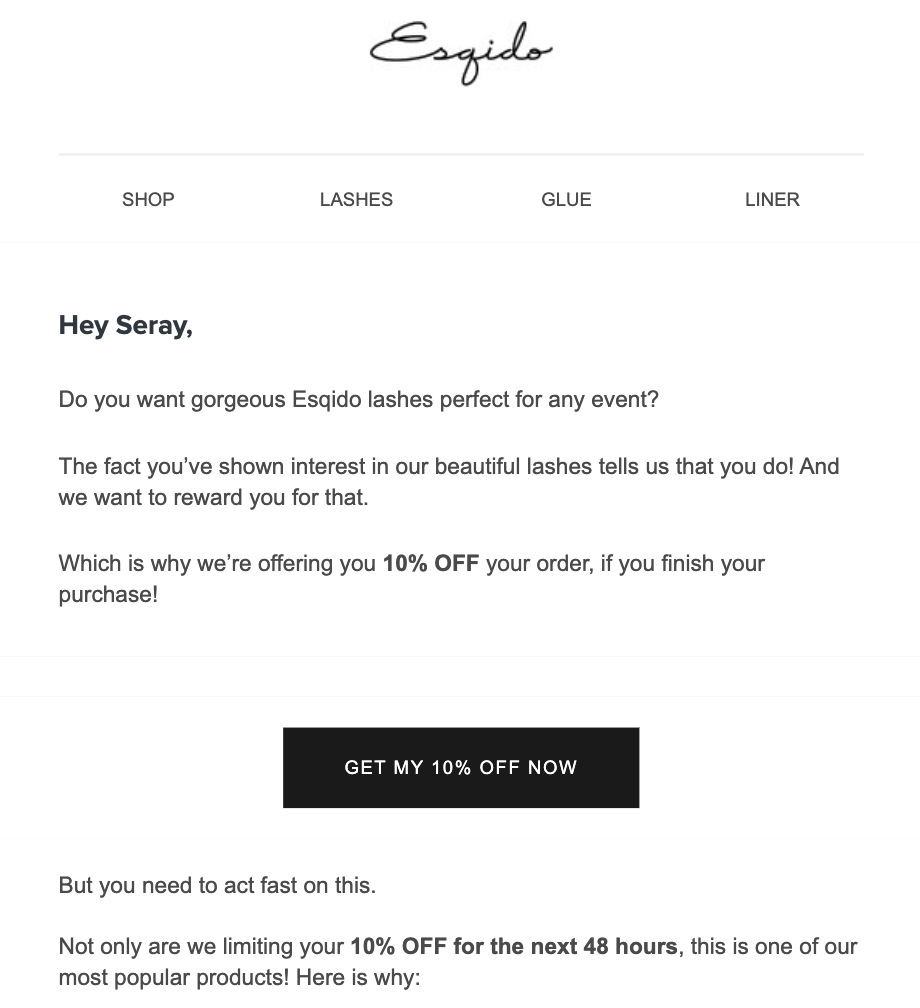Viewport: 920px width, 1008px height.
Task: Click the "Hey Seray," greeting heading
Action: 126,325
